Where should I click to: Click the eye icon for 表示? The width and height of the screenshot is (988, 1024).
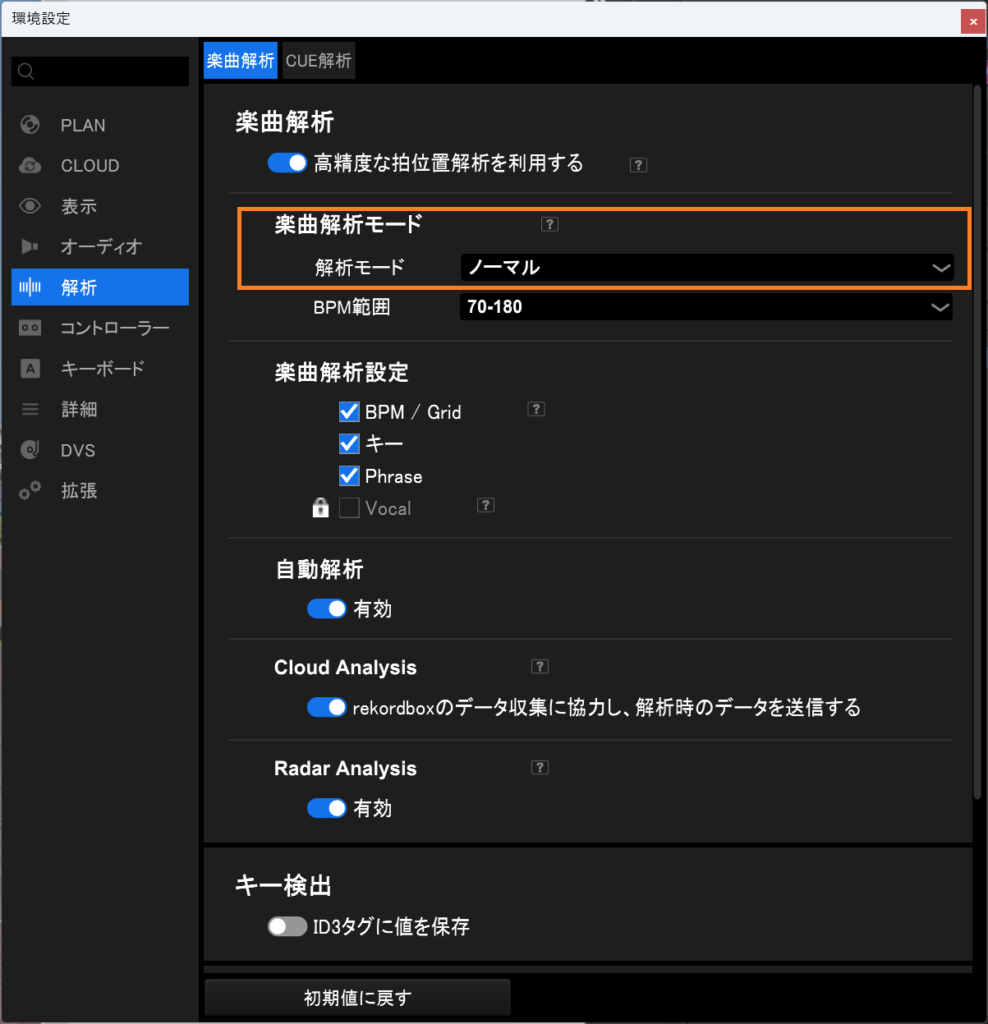tap(30, 207)
